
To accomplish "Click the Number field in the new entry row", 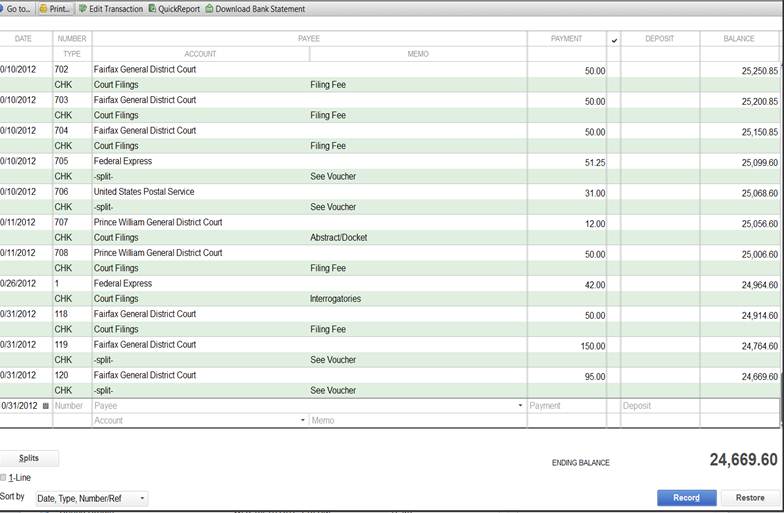I will (71, 406).
